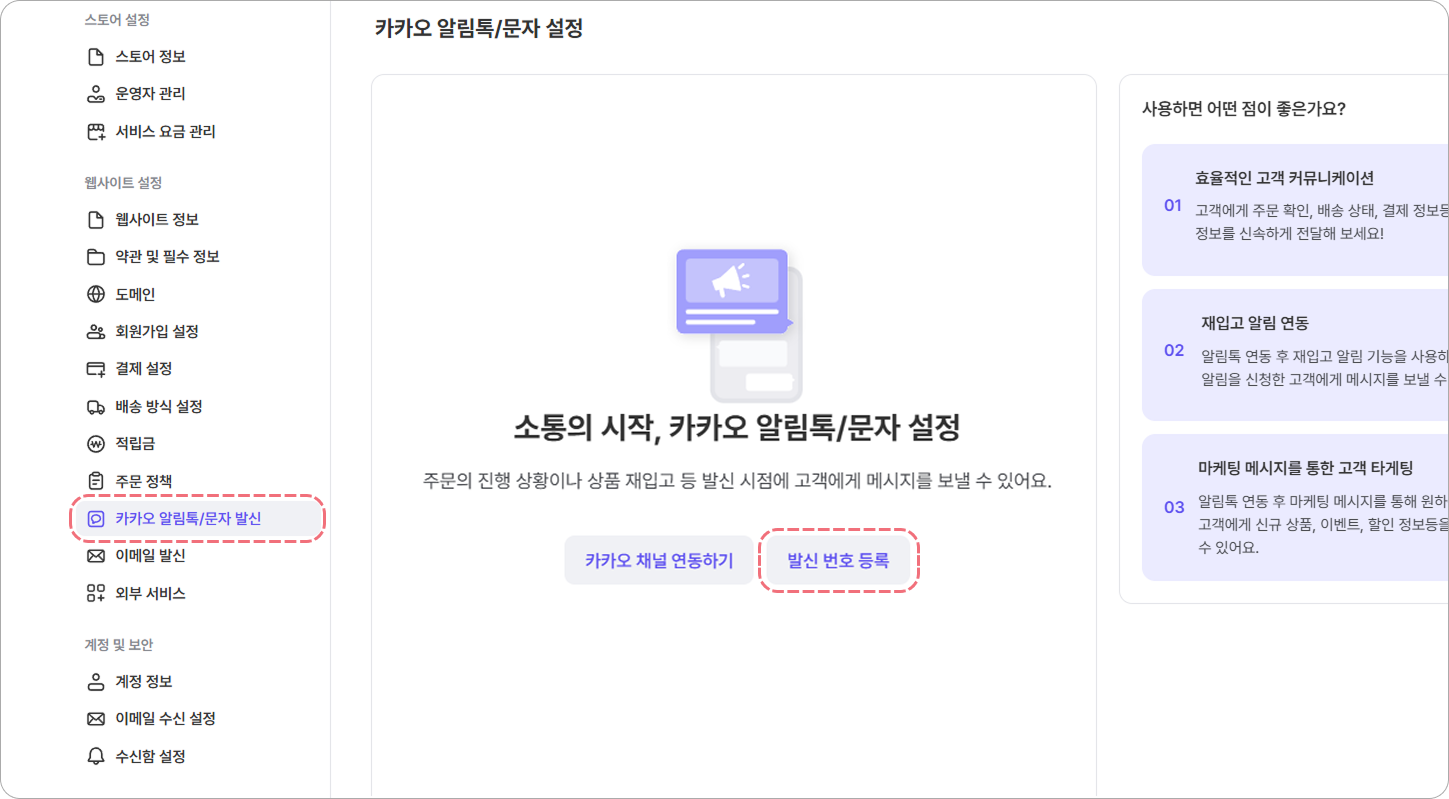Viewport: 1449px width, 799px height.
Task: Click the 수신함 설정 bell icon
Action: pyautogui.click(x=96, y=757)
